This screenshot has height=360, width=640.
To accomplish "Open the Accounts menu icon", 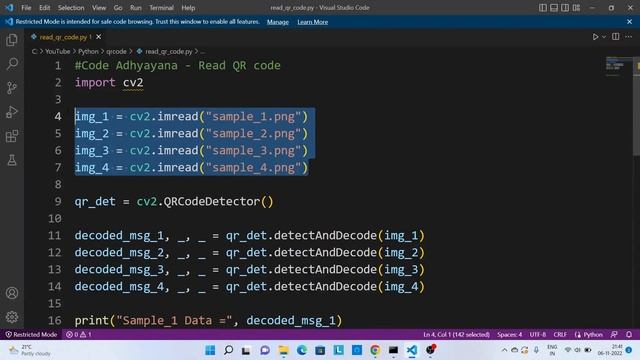I will click(x=12, y=293).
